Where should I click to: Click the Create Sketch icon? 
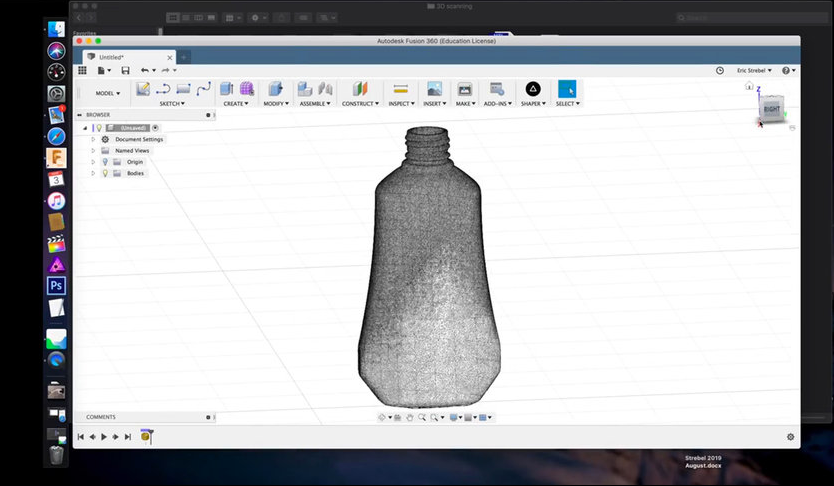pos(143,89)
